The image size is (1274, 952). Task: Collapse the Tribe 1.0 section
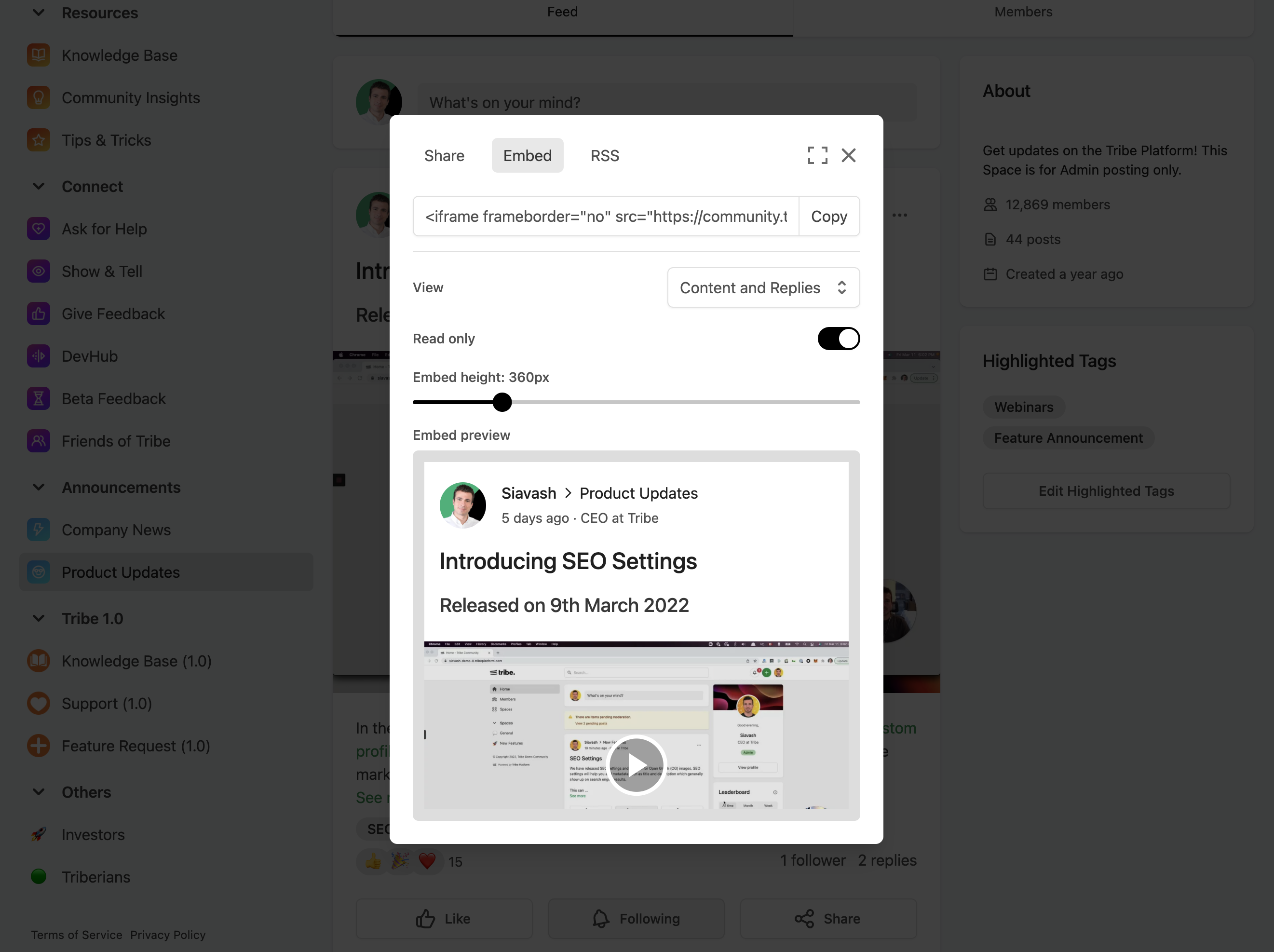pos(38,618)
